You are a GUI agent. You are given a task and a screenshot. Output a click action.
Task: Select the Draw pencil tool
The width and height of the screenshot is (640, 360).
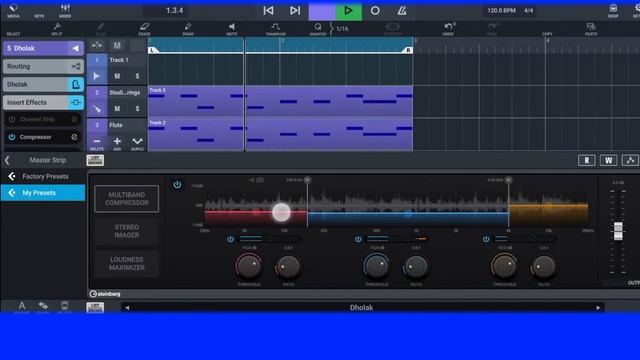[x=188, y=29]
